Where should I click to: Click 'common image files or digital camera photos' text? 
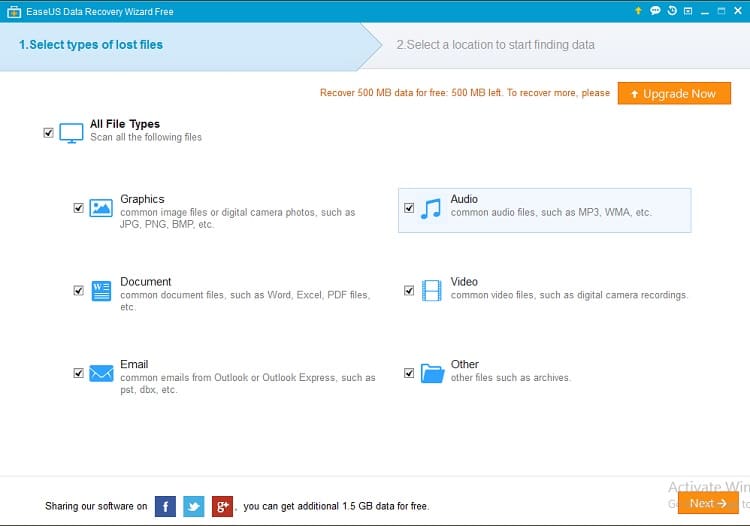tap(238, 218)
